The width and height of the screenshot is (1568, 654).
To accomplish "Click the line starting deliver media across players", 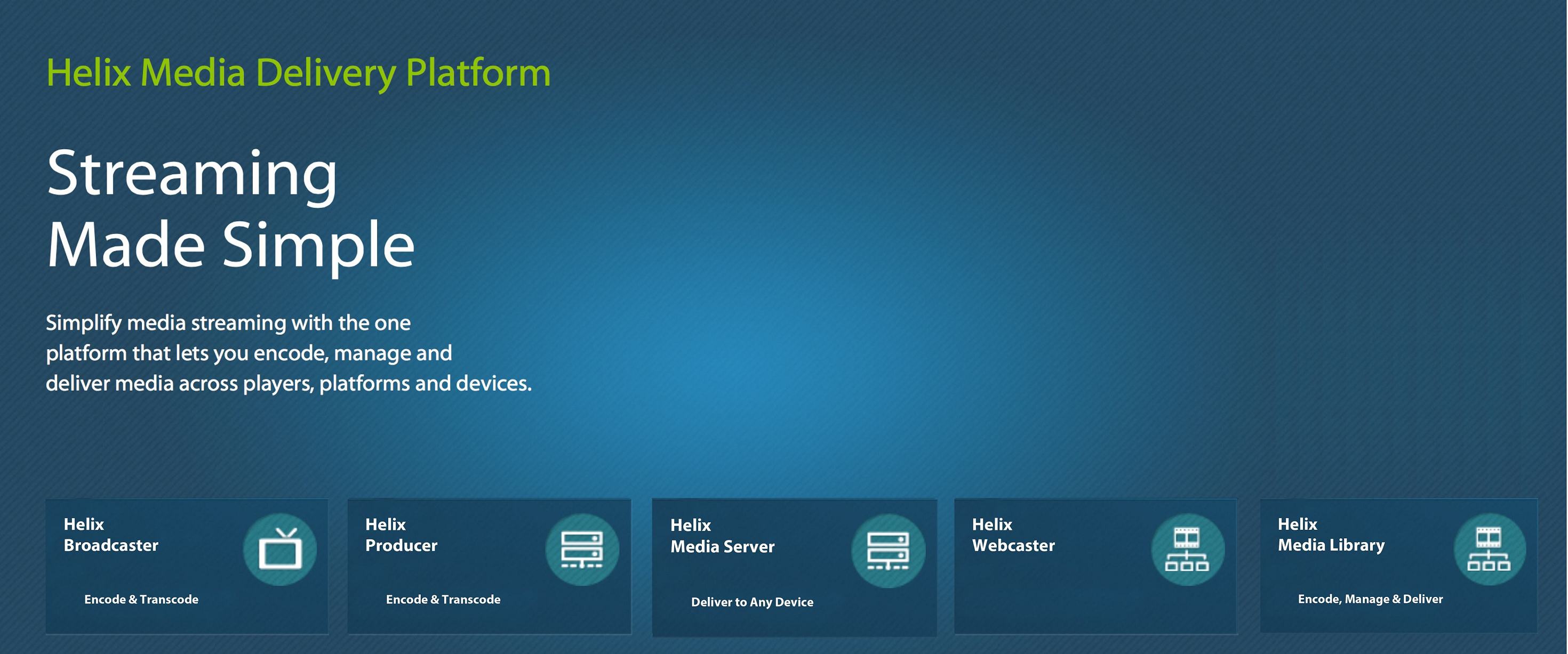I will pos(289,383).
